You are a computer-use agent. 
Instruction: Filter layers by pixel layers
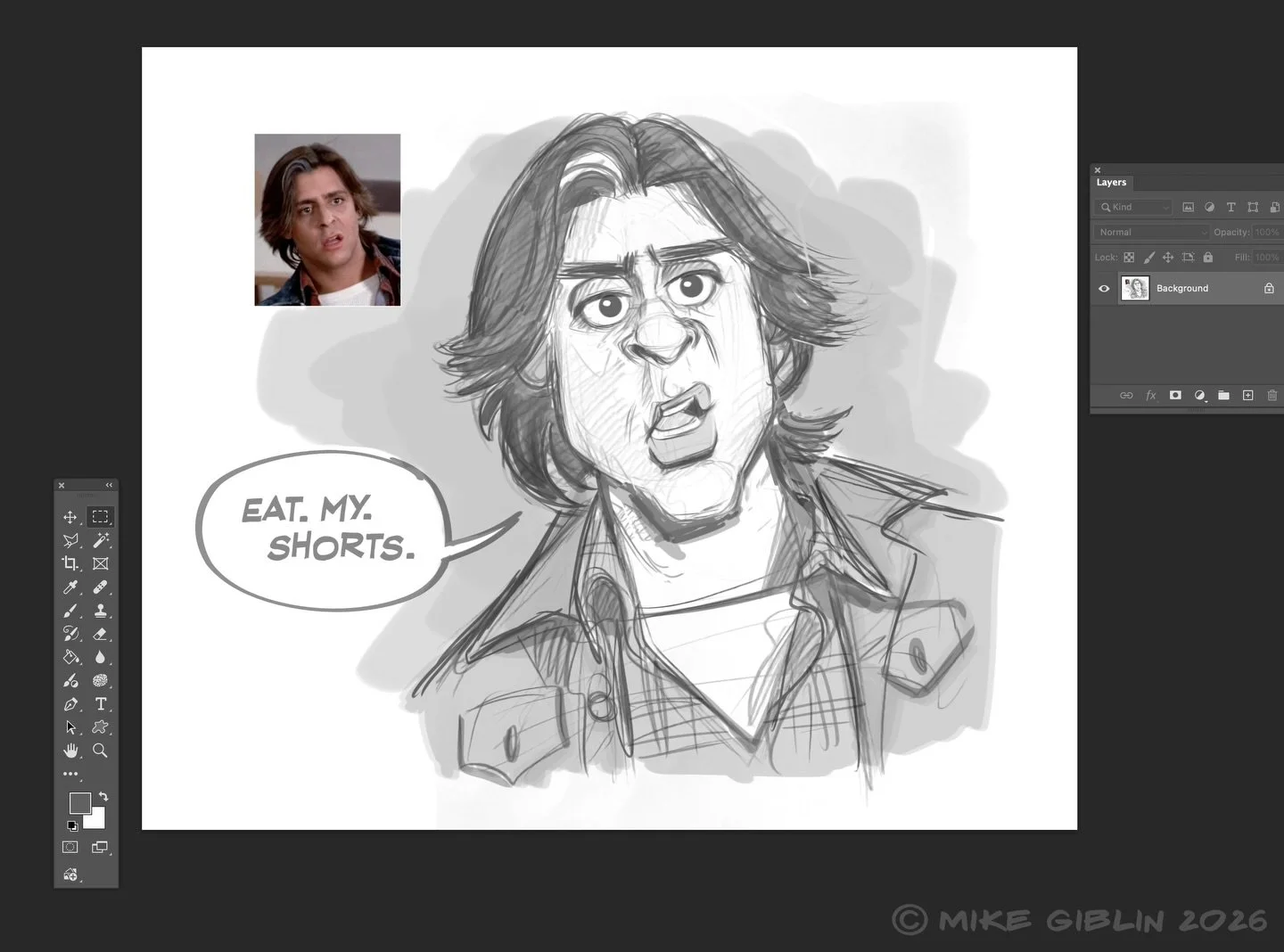[x=1188, y=207]
